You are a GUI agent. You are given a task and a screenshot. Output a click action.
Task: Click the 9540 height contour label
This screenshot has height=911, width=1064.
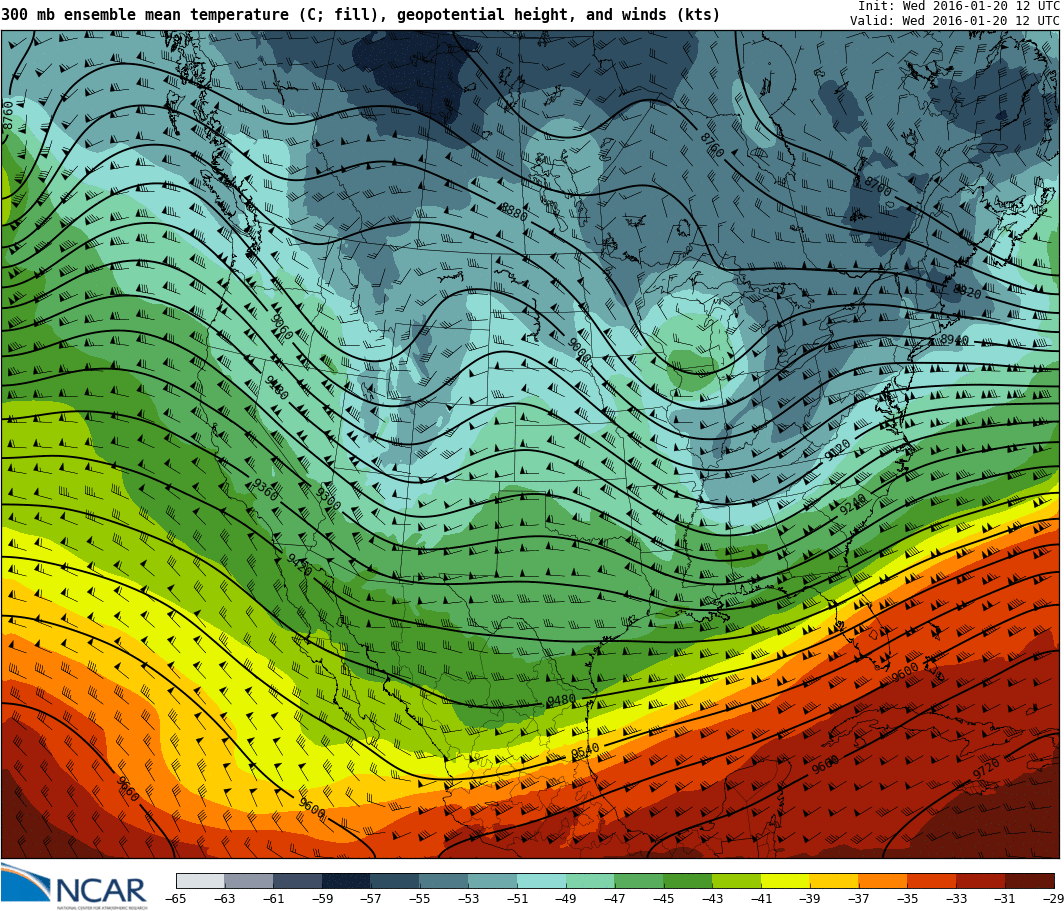[585, 750]
